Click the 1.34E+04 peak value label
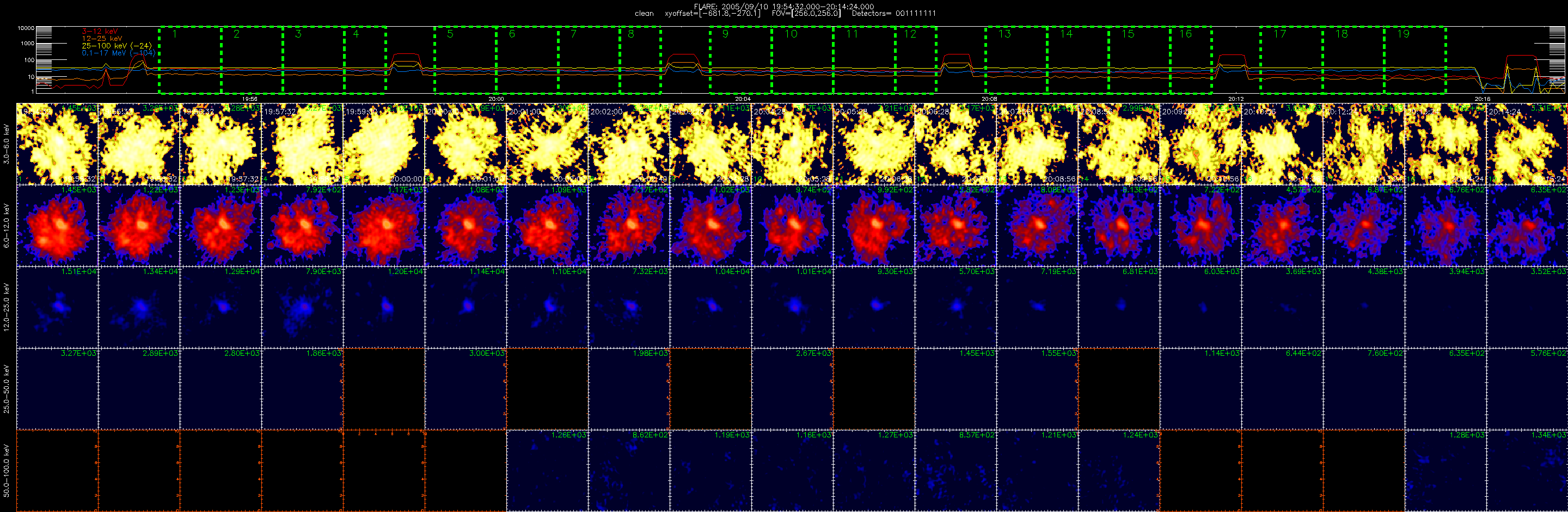Screen dimensions: 1568x512 tap(161, 272)
